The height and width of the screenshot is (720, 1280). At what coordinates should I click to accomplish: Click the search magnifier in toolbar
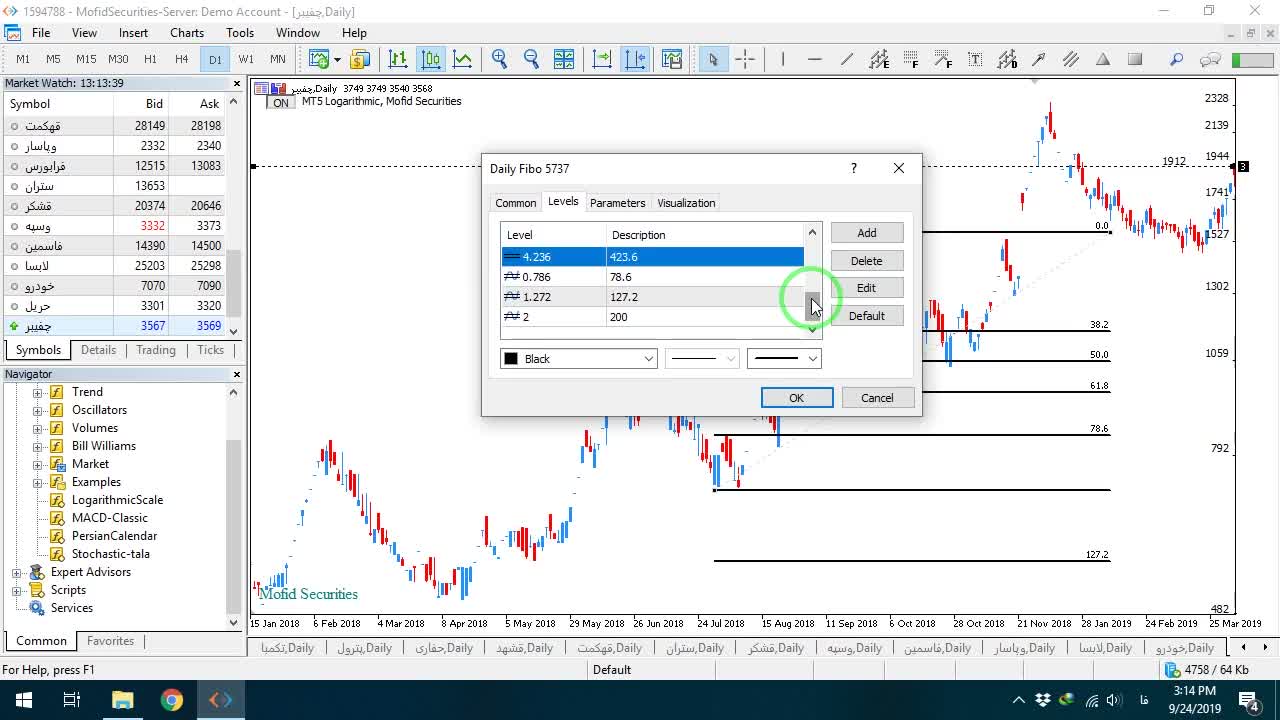pos(1177,59)
